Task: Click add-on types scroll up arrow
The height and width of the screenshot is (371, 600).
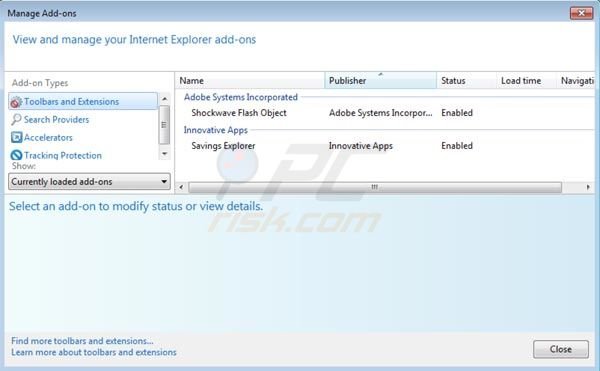Action: click(165, 99)
